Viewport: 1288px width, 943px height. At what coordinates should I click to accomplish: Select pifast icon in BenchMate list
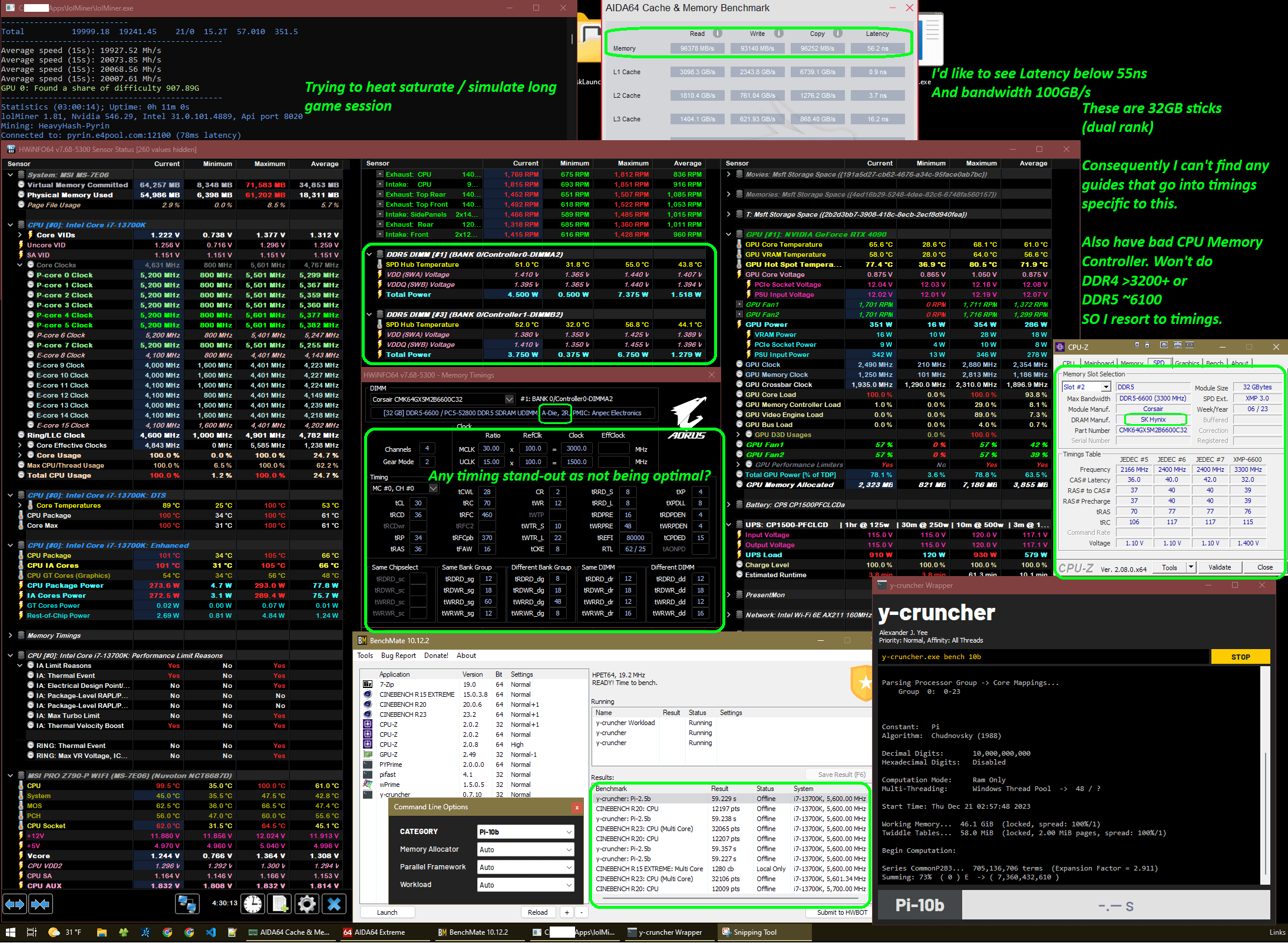[x=368, y=775]
